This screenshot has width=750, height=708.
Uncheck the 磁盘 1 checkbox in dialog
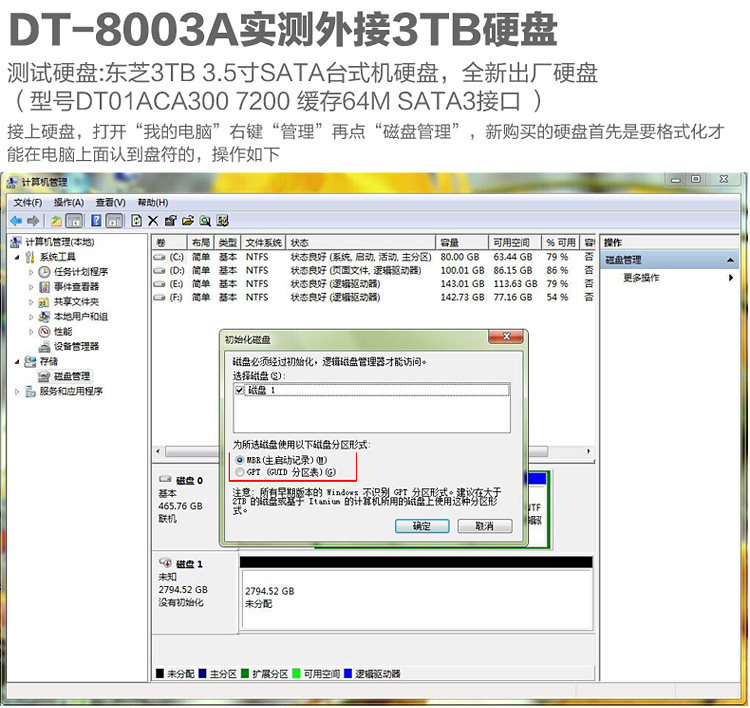click(x=240, y=390)
